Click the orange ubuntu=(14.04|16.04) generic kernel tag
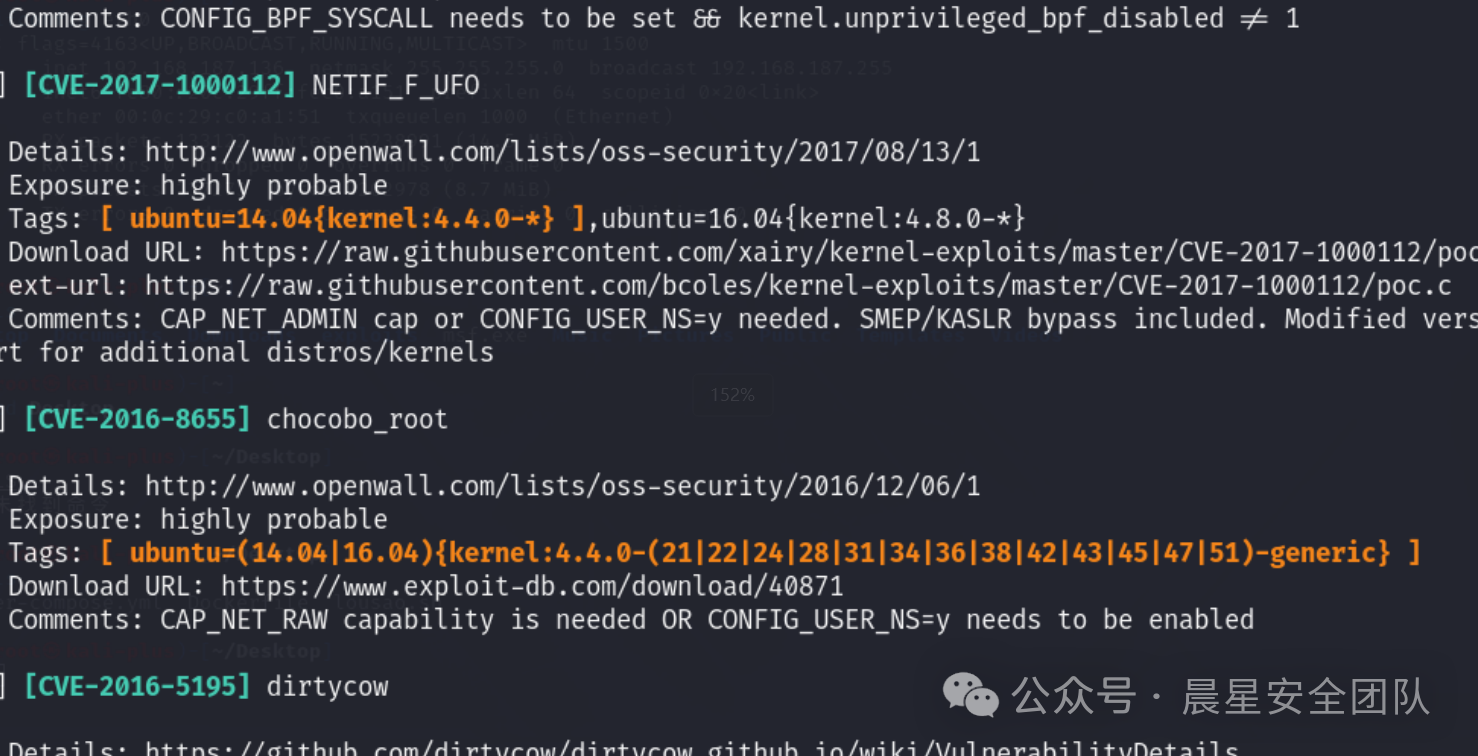 click(760, 553)
